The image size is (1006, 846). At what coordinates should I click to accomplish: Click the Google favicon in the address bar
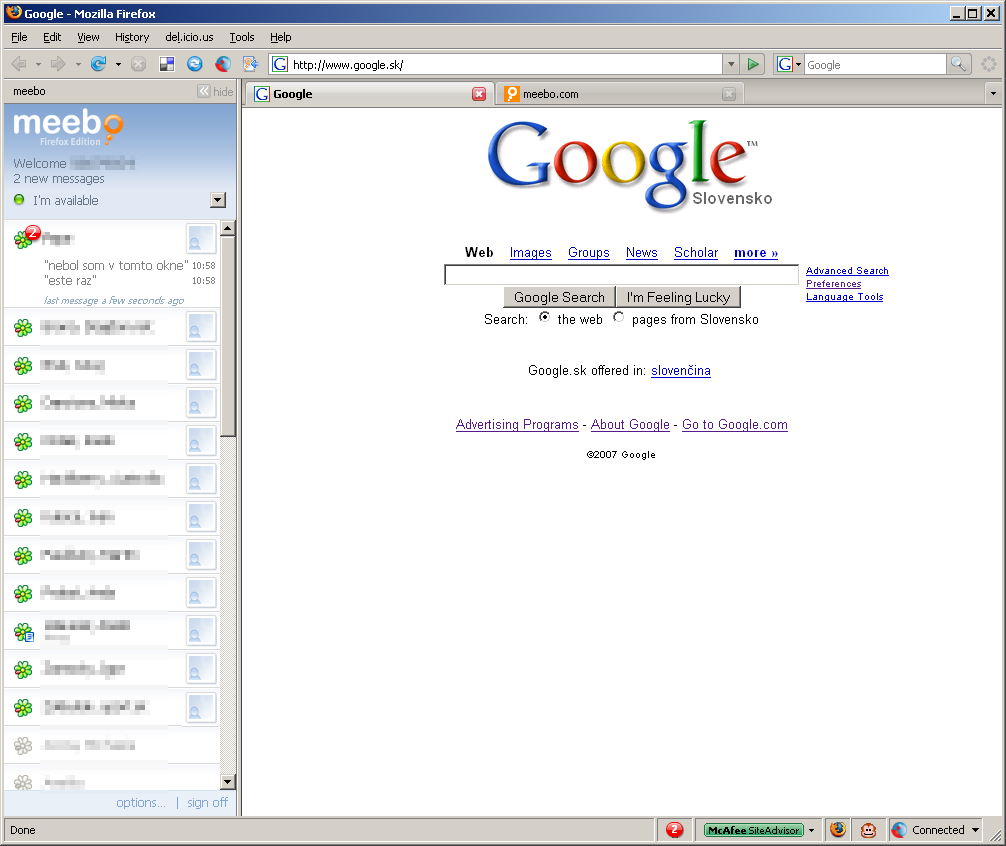point(280,64)
